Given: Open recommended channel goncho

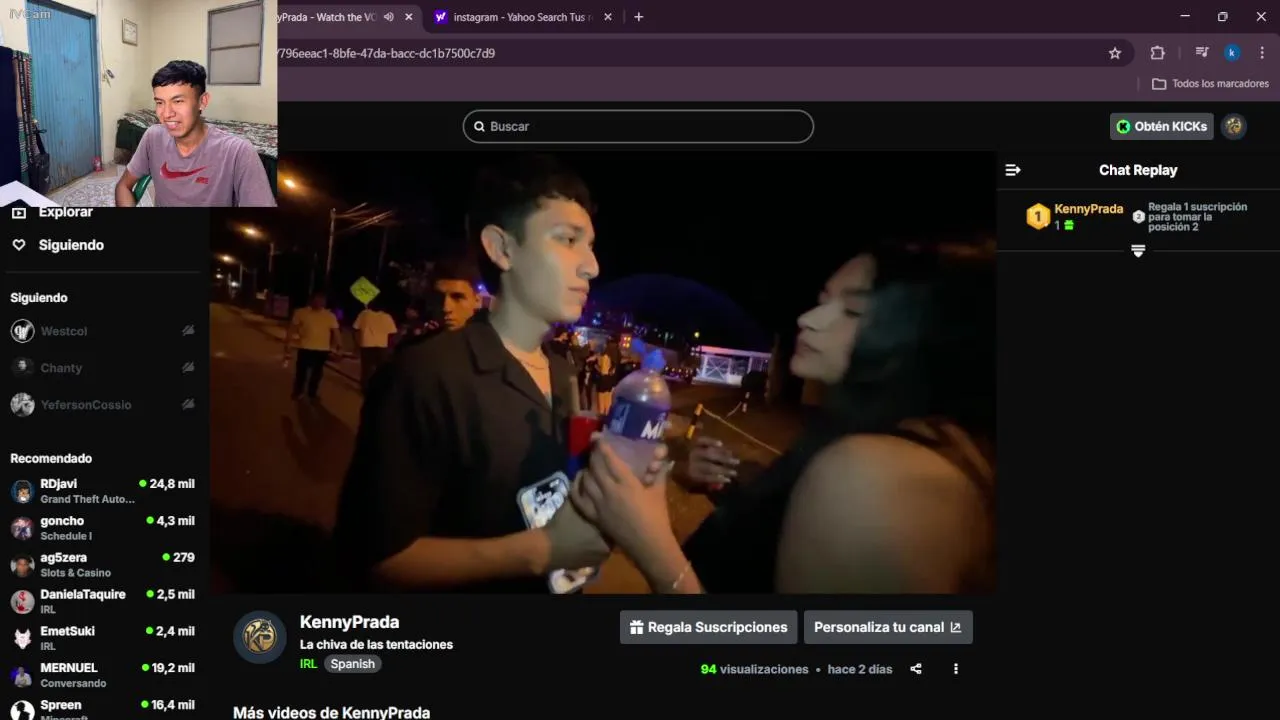Looking at the screenshot, I should coord(103,528).
